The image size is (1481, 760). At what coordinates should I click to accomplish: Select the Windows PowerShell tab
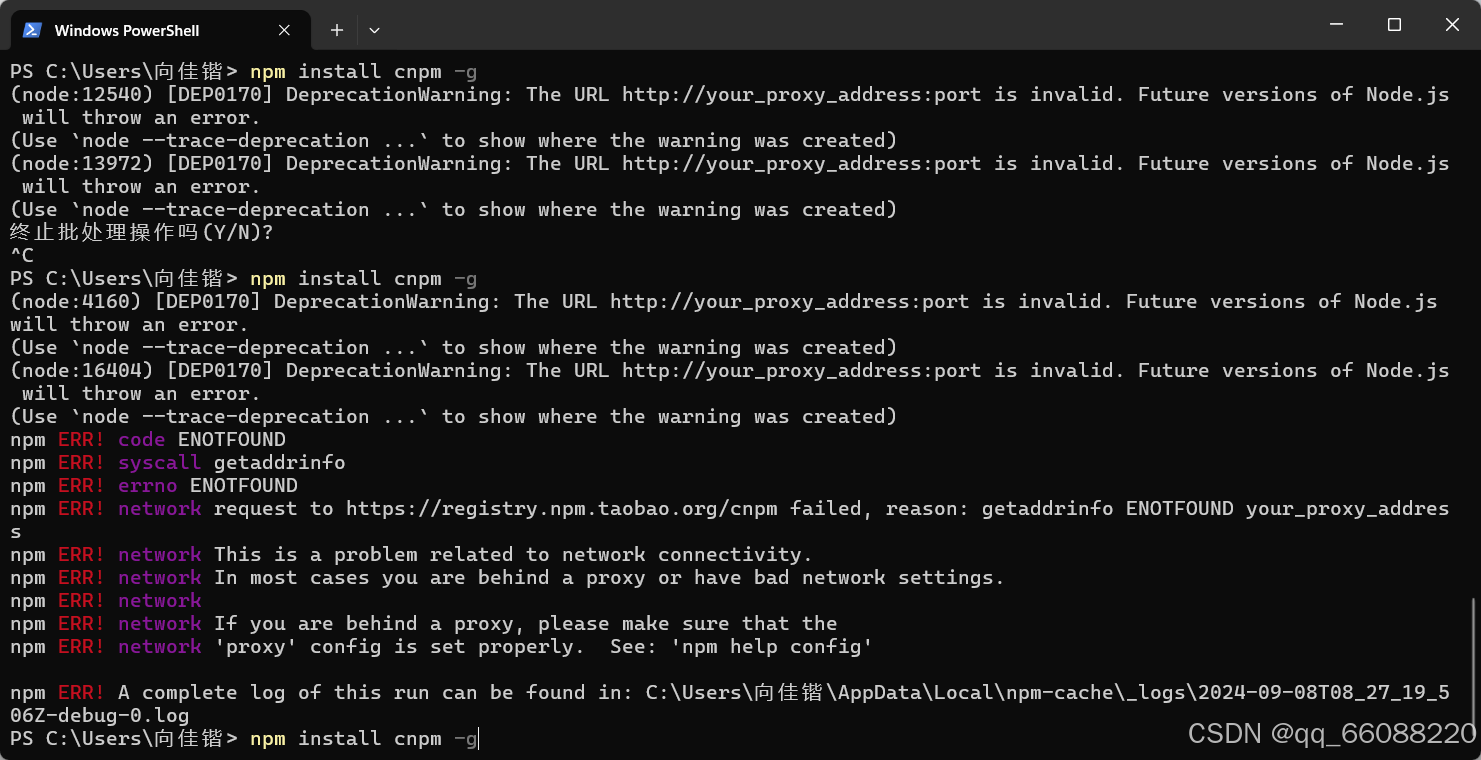coord(130,30)
